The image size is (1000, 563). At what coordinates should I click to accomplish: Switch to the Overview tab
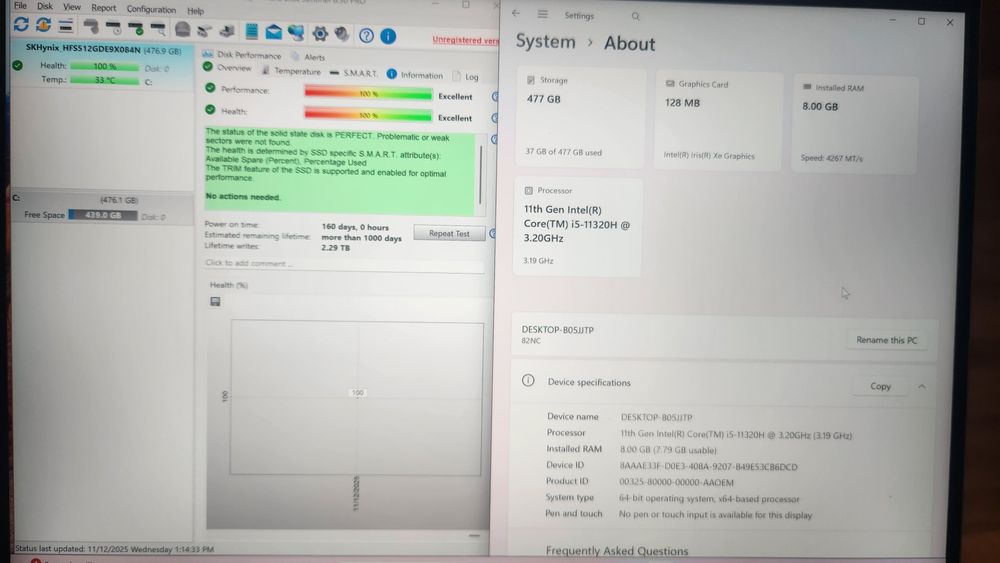click(227, 68)
